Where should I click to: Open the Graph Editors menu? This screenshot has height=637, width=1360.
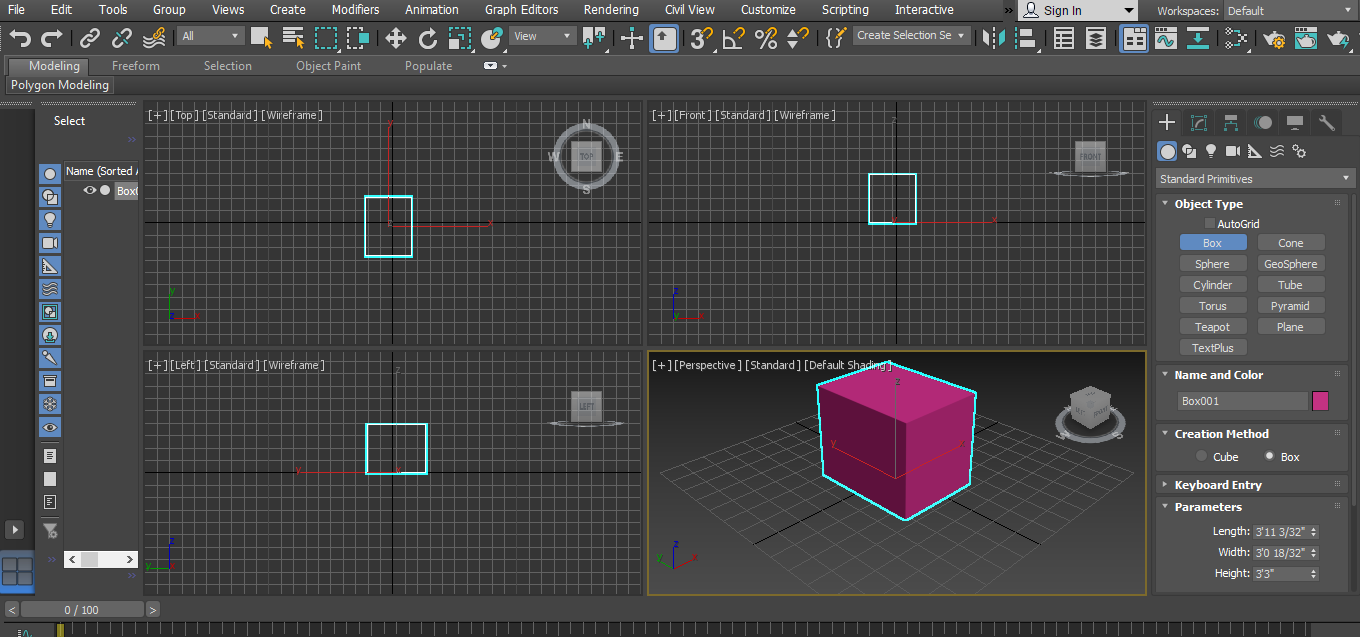(522, 10)
